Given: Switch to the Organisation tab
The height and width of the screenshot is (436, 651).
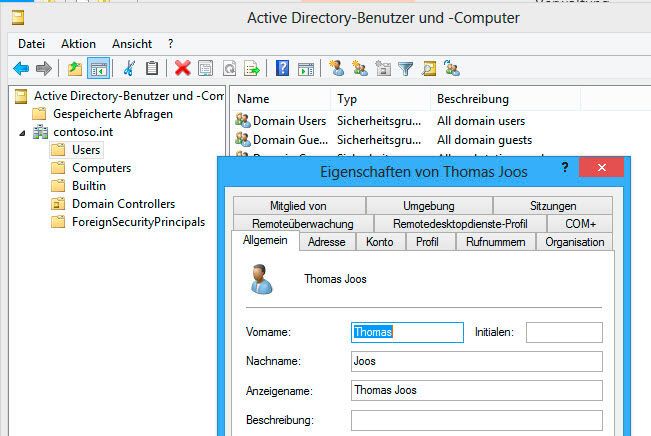Looking at the screenshot, I should [575, 242].
